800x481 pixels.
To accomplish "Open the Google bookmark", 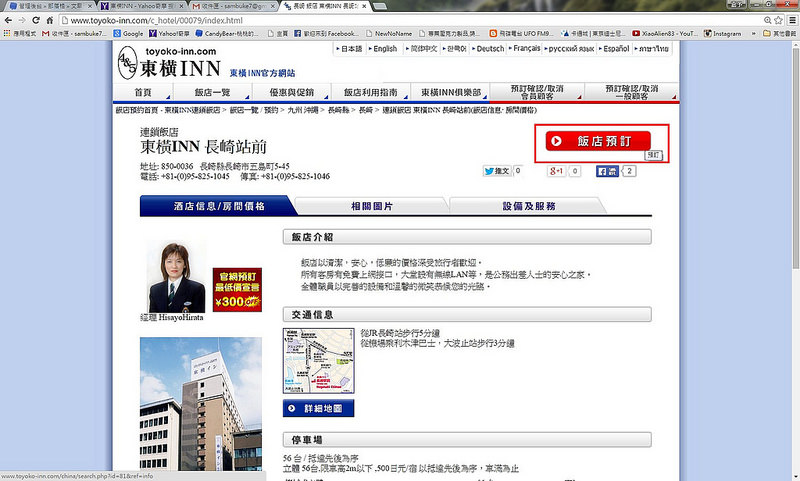I will 128,33.
